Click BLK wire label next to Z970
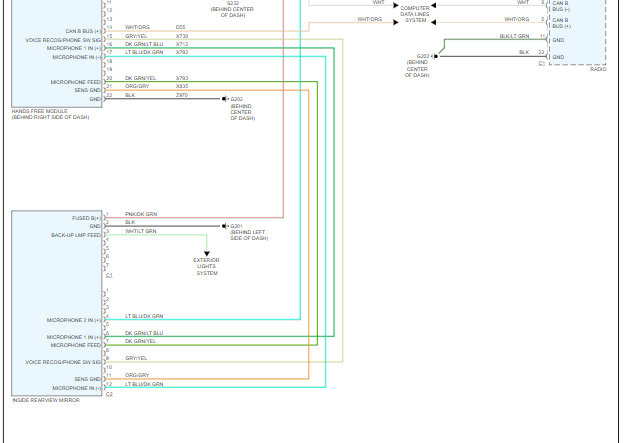This screenshot has height=443, width=638. click(x=130, y=95)
